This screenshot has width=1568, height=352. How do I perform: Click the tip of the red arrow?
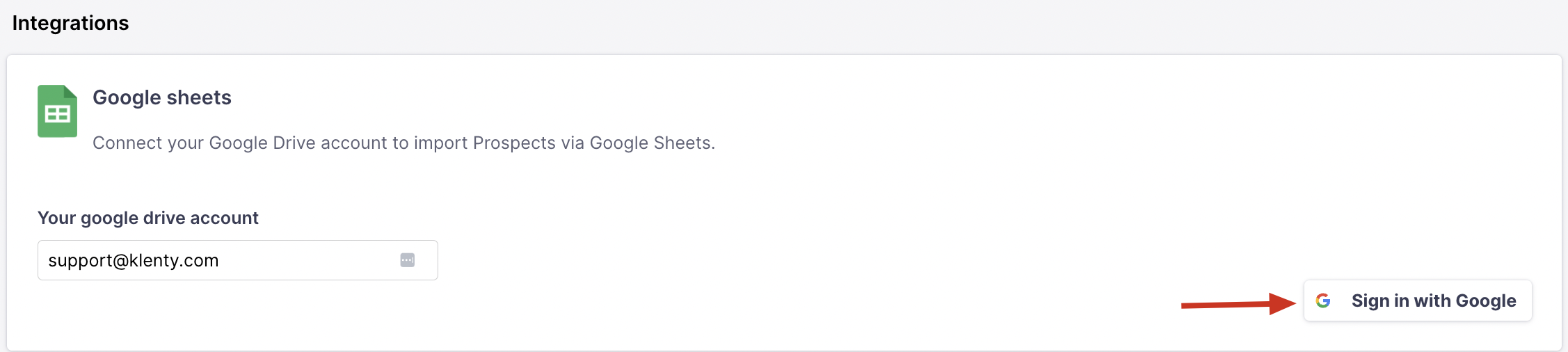coord(1294,303)
